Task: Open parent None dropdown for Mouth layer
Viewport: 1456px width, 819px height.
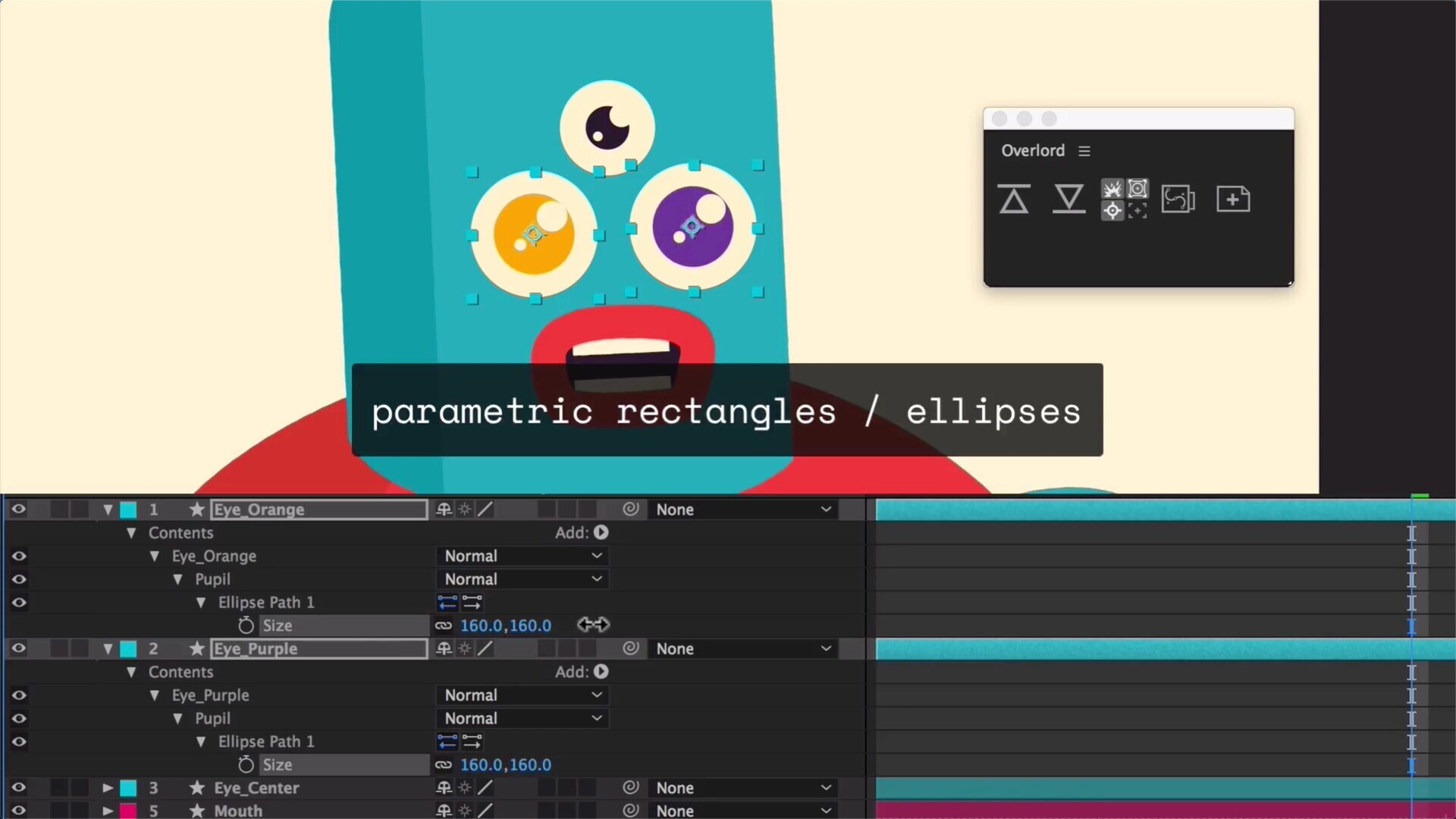Action: coord(743,810)
